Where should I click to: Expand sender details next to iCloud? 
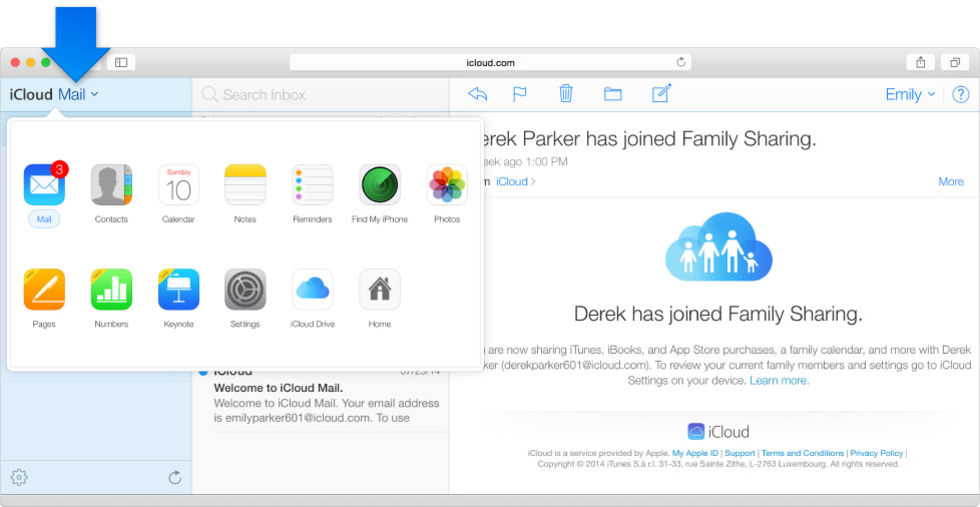click(x=515, y=181)
